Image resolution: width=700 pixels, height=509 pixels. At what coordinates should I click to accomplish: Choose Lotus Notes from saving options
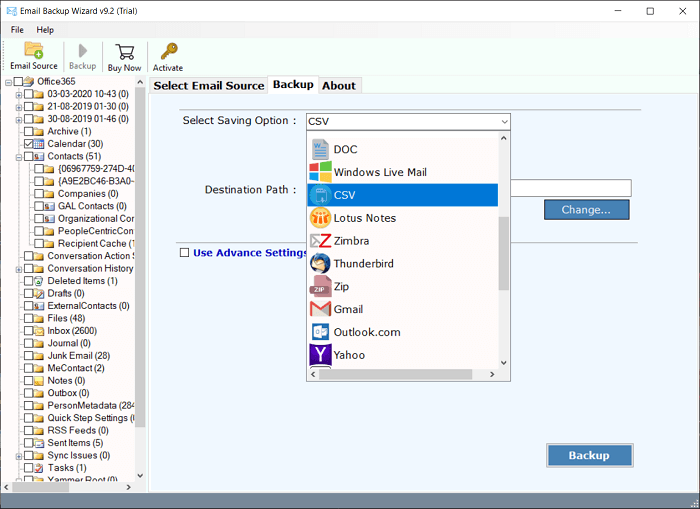point(403,218)
